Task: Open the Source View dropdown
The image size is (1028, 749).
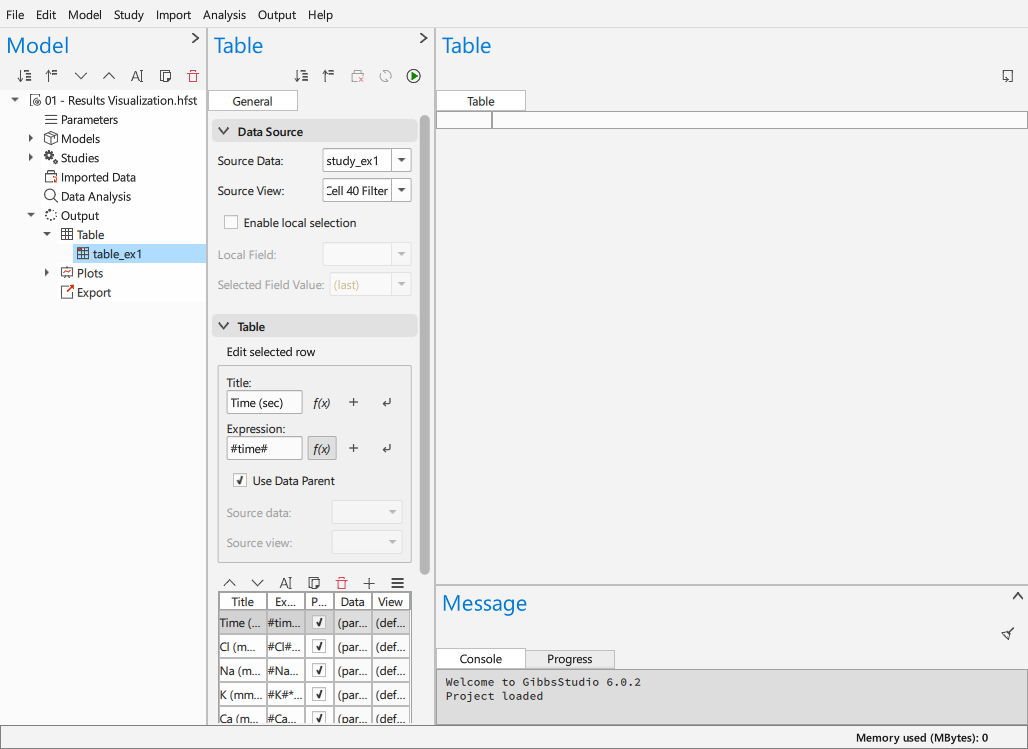Action: tap(401, 191)
